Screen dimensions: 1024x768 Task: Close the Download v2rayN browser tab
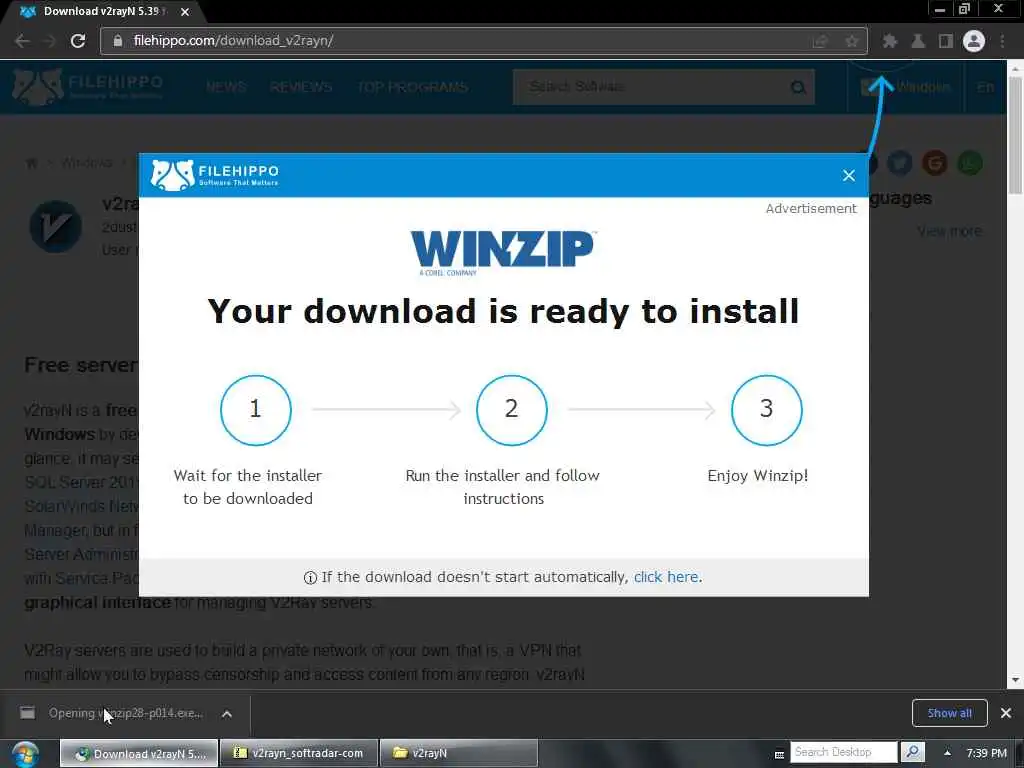(x=185, y=12)
